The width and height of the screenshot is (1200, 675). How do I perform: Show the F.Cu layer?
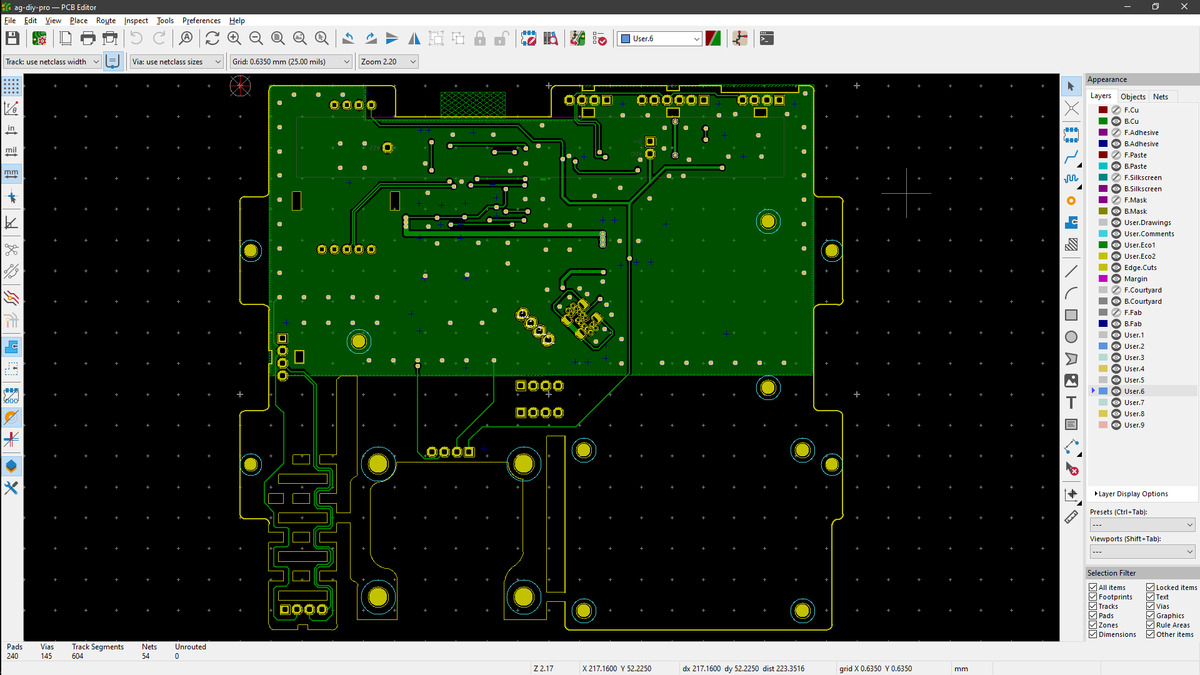1116,110
